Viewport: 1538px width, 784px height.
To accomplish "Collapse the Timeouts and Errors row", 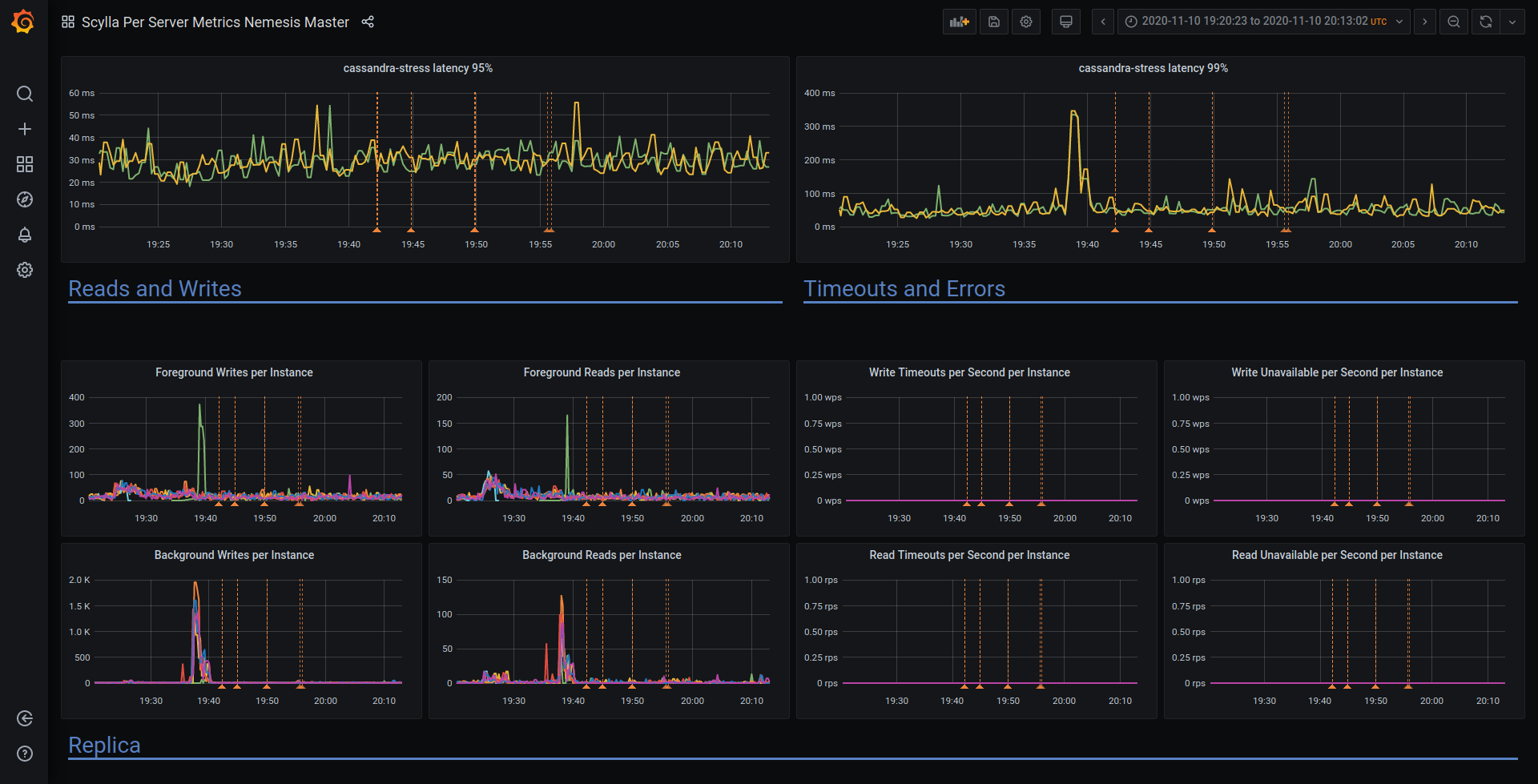I will pos(905,288).
